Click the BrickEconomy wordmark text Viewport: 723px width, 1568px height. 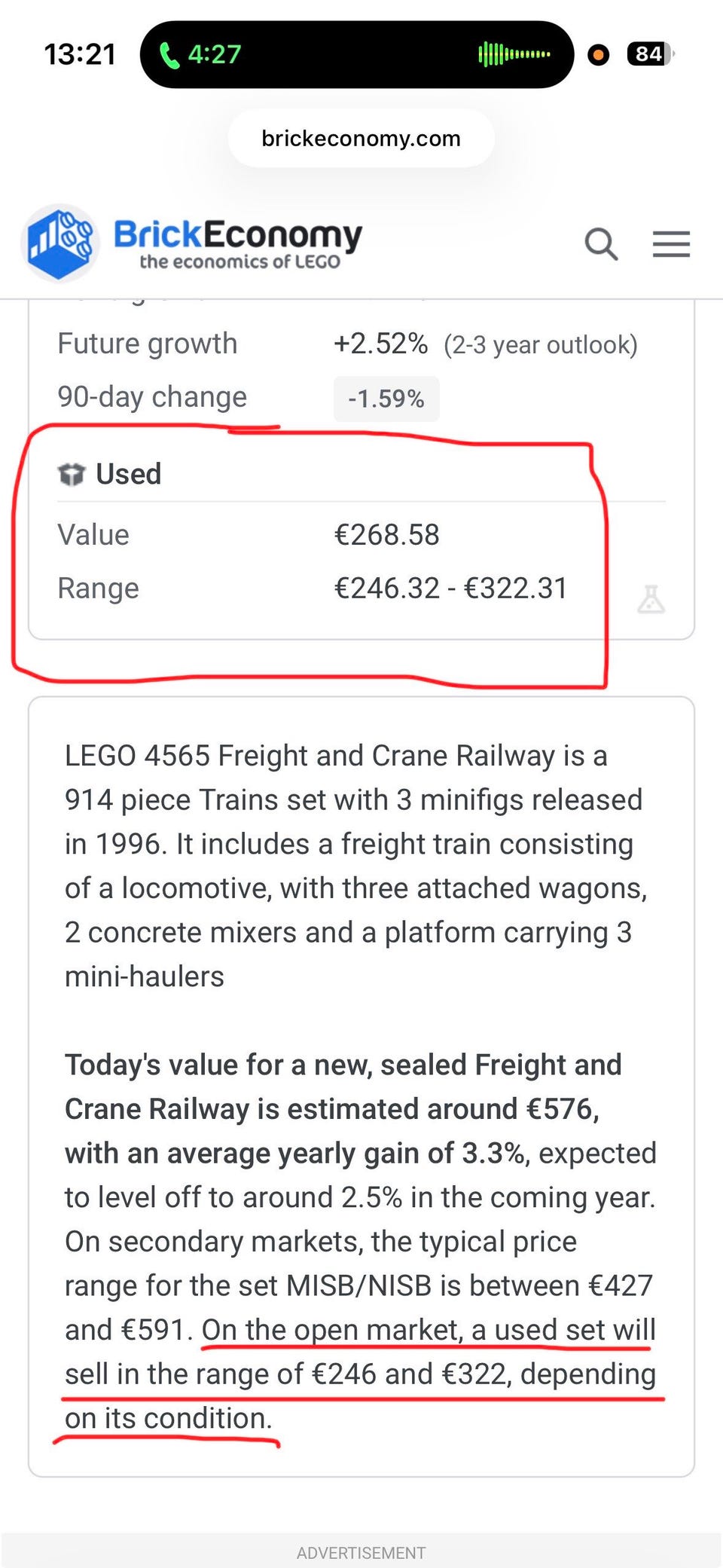[x=238, y=235]
